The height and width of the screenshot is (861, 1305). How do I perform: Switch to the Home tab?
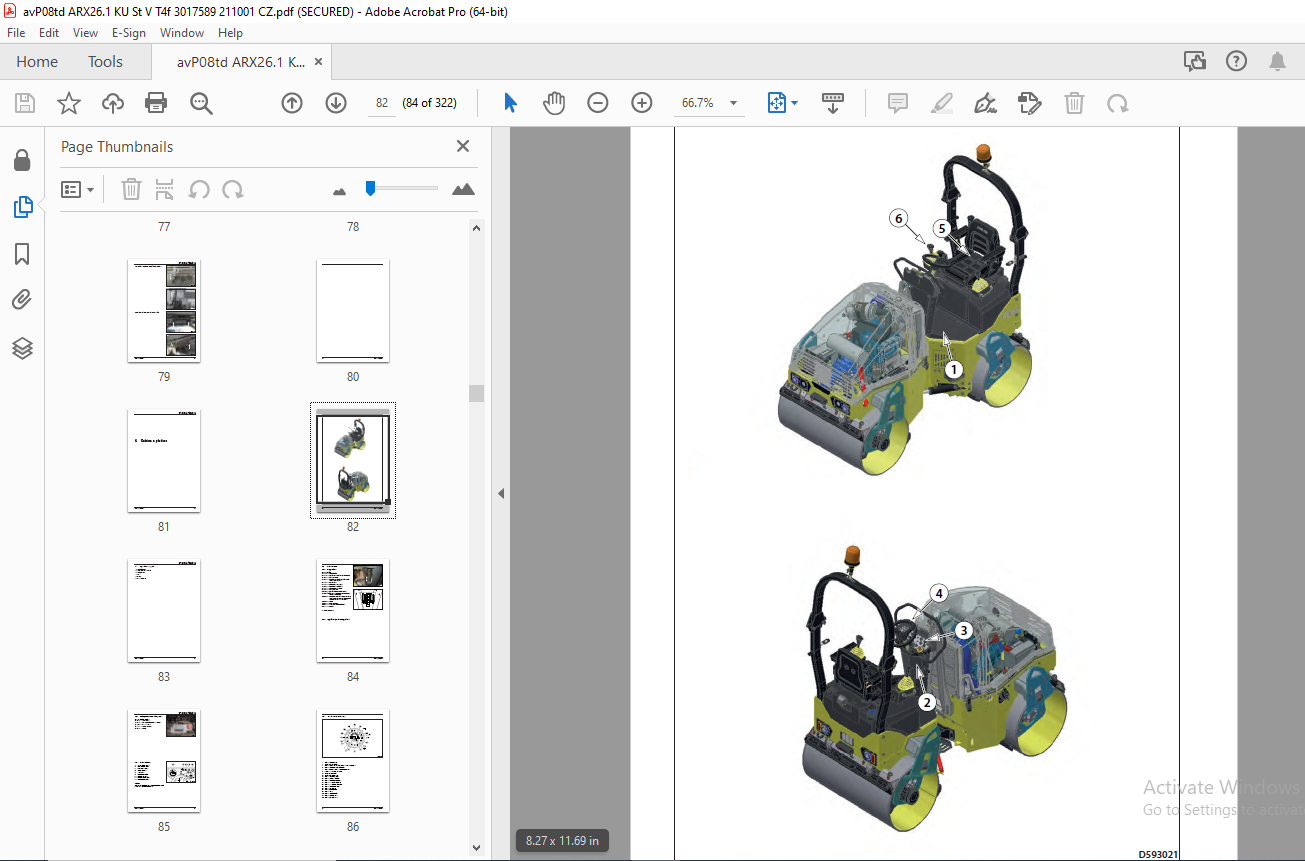[x=37, y=61]
